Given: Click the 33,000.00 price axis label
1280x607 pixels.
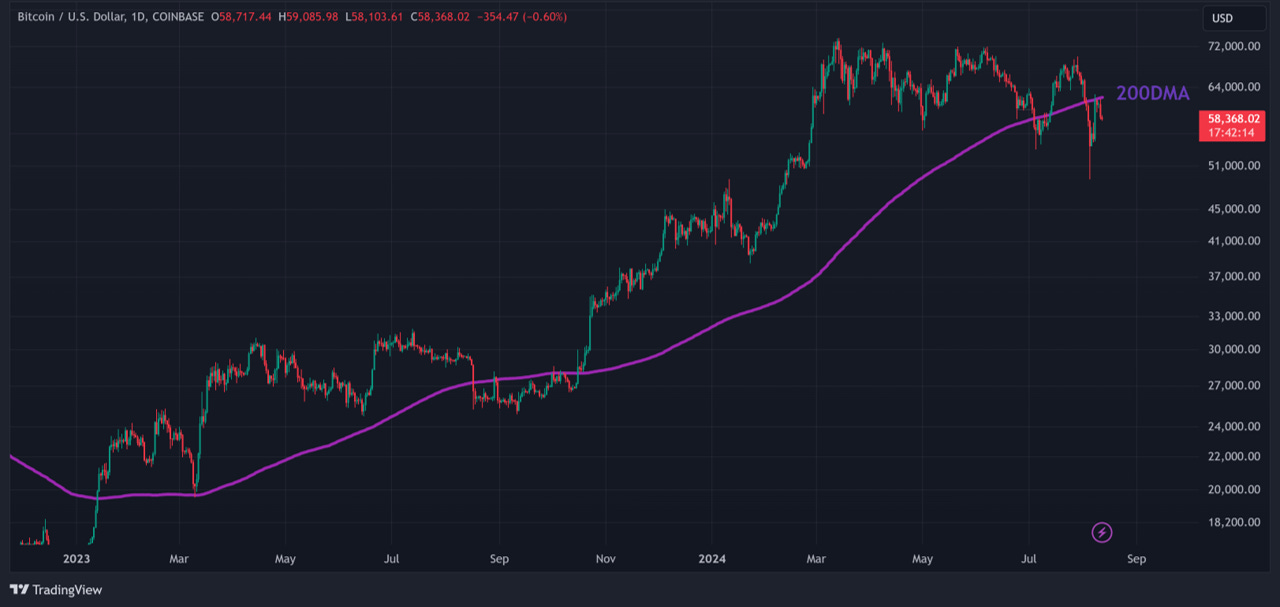Looking at the screenshot, I should point(1234,316).
